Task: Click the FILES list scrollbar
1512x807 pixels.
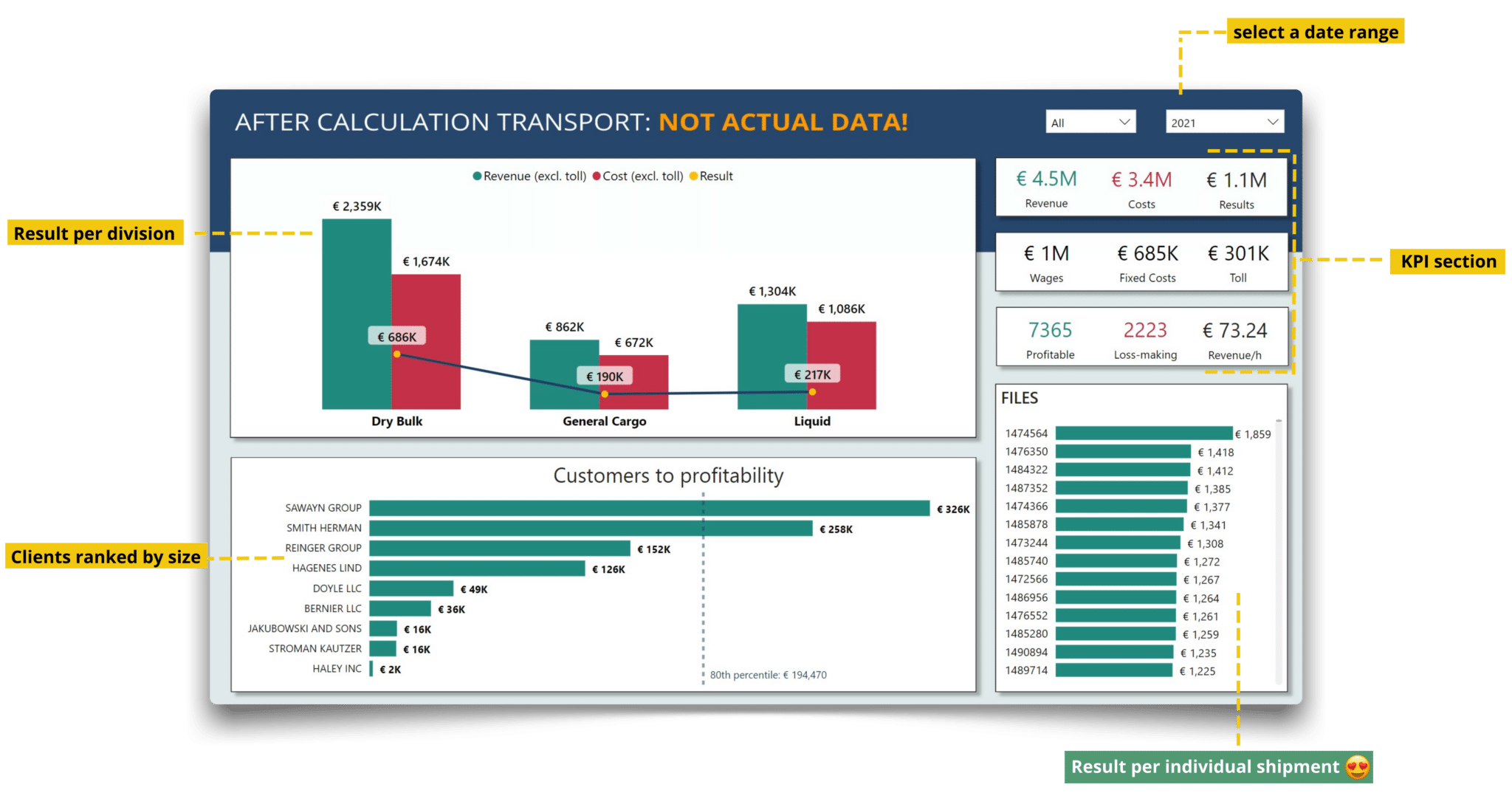Action: click(1279, 552)
